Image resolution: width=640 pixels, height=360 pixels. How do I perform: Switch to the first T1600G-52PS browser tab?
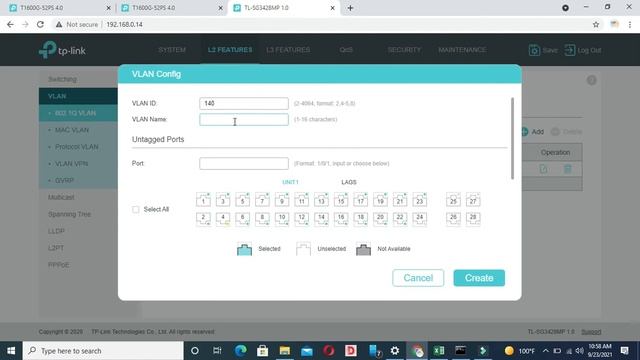pyautogui.click(x=59, y=8)
